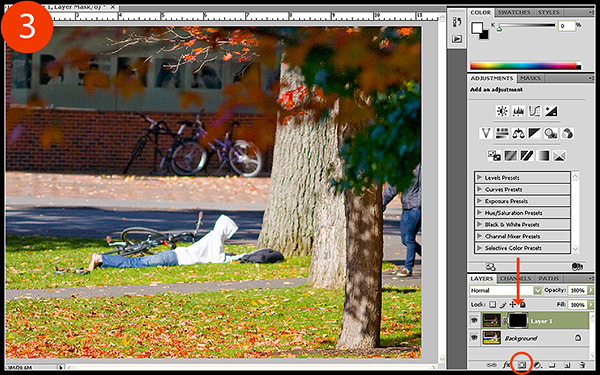The image size is (600, 375).
Task: Select the Color tab
Action: point(481,12)
